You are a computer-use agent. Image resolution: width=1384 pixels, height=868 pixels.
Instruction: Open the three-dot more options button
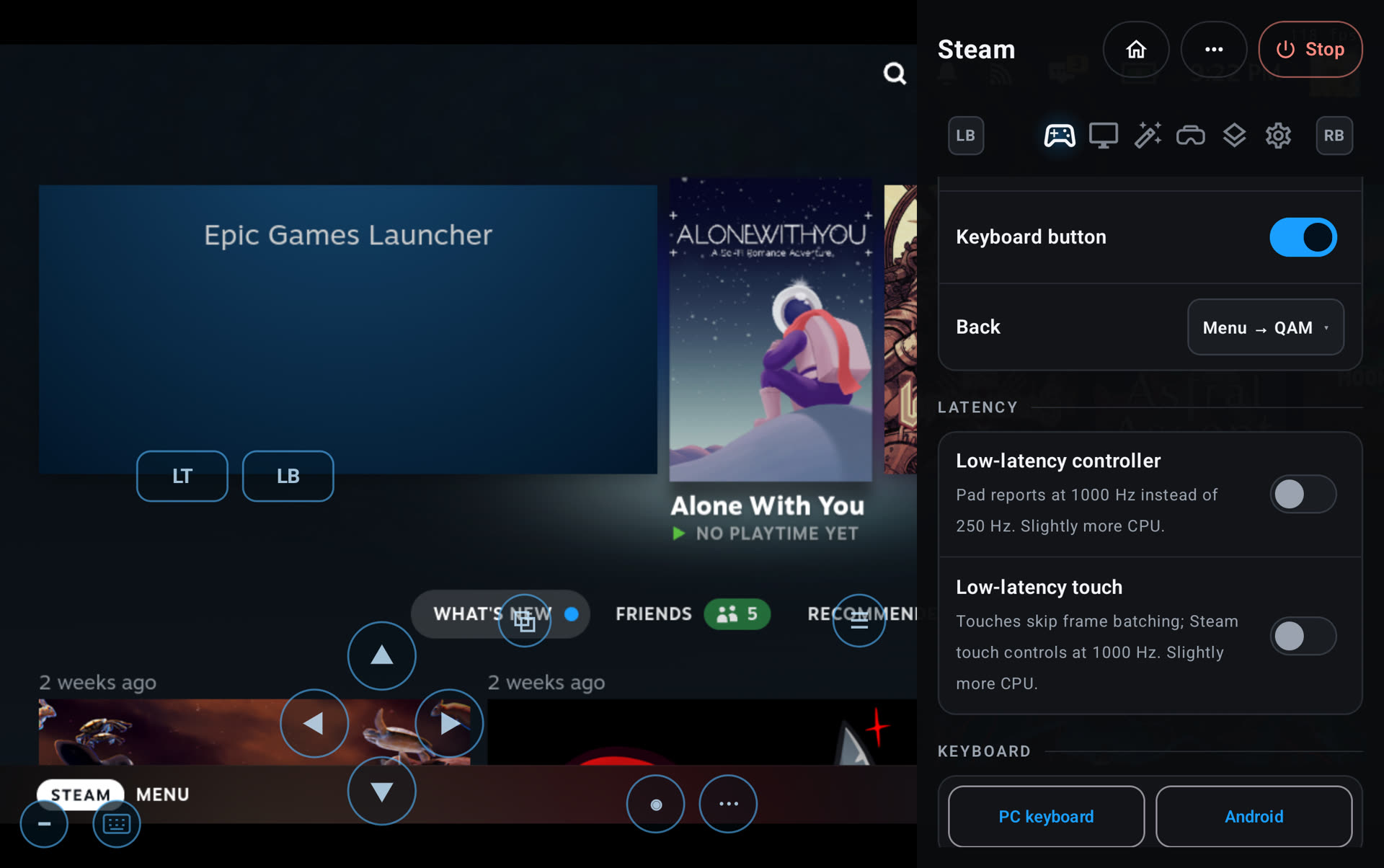(x=1213, y=49)
